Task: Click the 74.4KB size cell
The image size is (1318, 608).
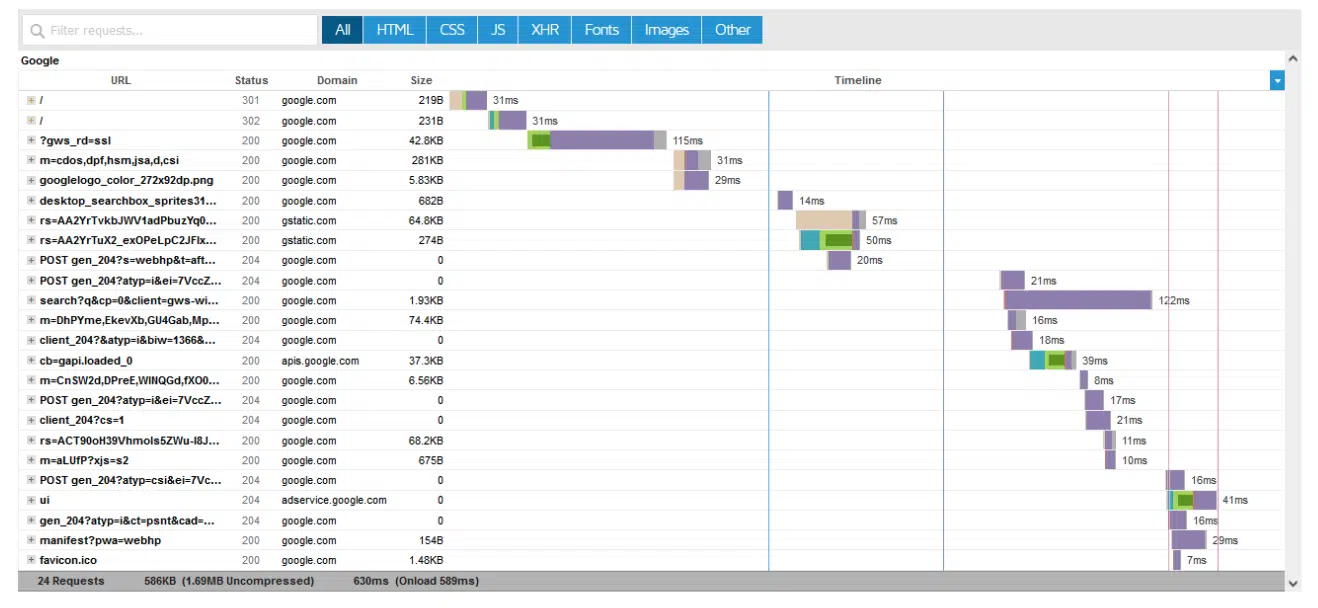Action: click(x=426, y=321)
